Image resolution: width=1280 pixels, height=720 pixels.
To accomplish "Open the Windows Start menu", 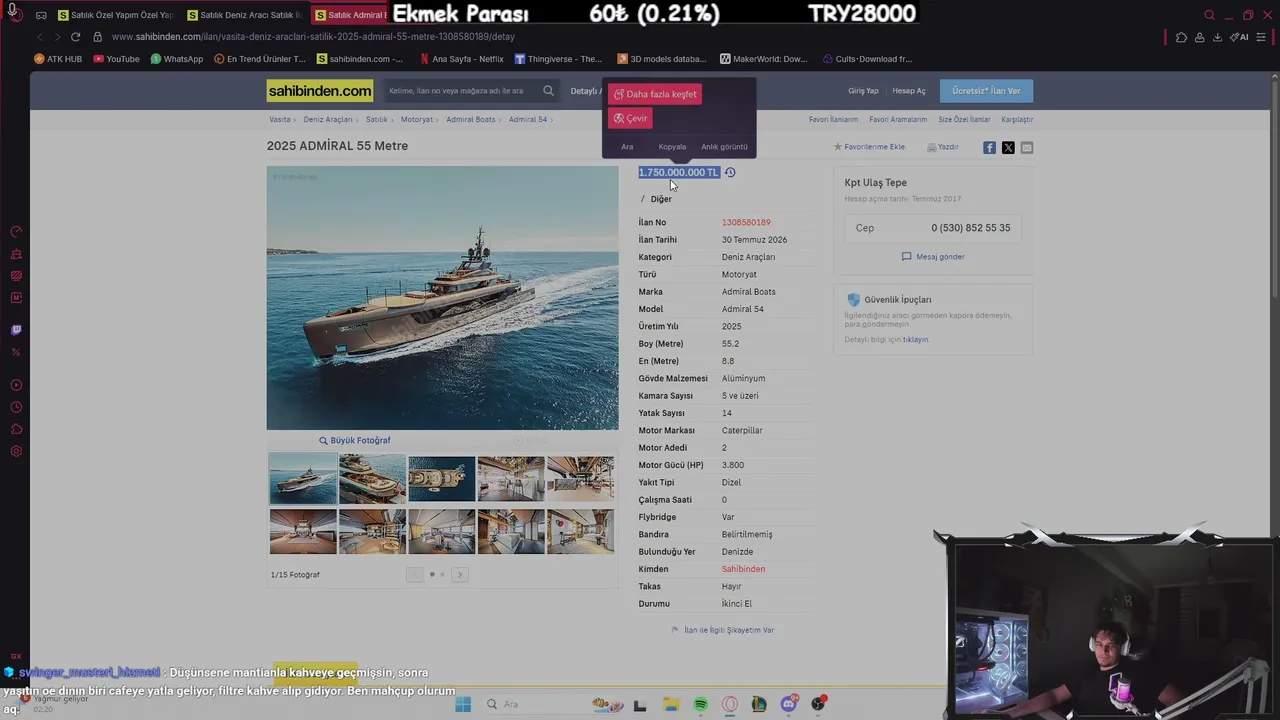I will coord(462,704).
